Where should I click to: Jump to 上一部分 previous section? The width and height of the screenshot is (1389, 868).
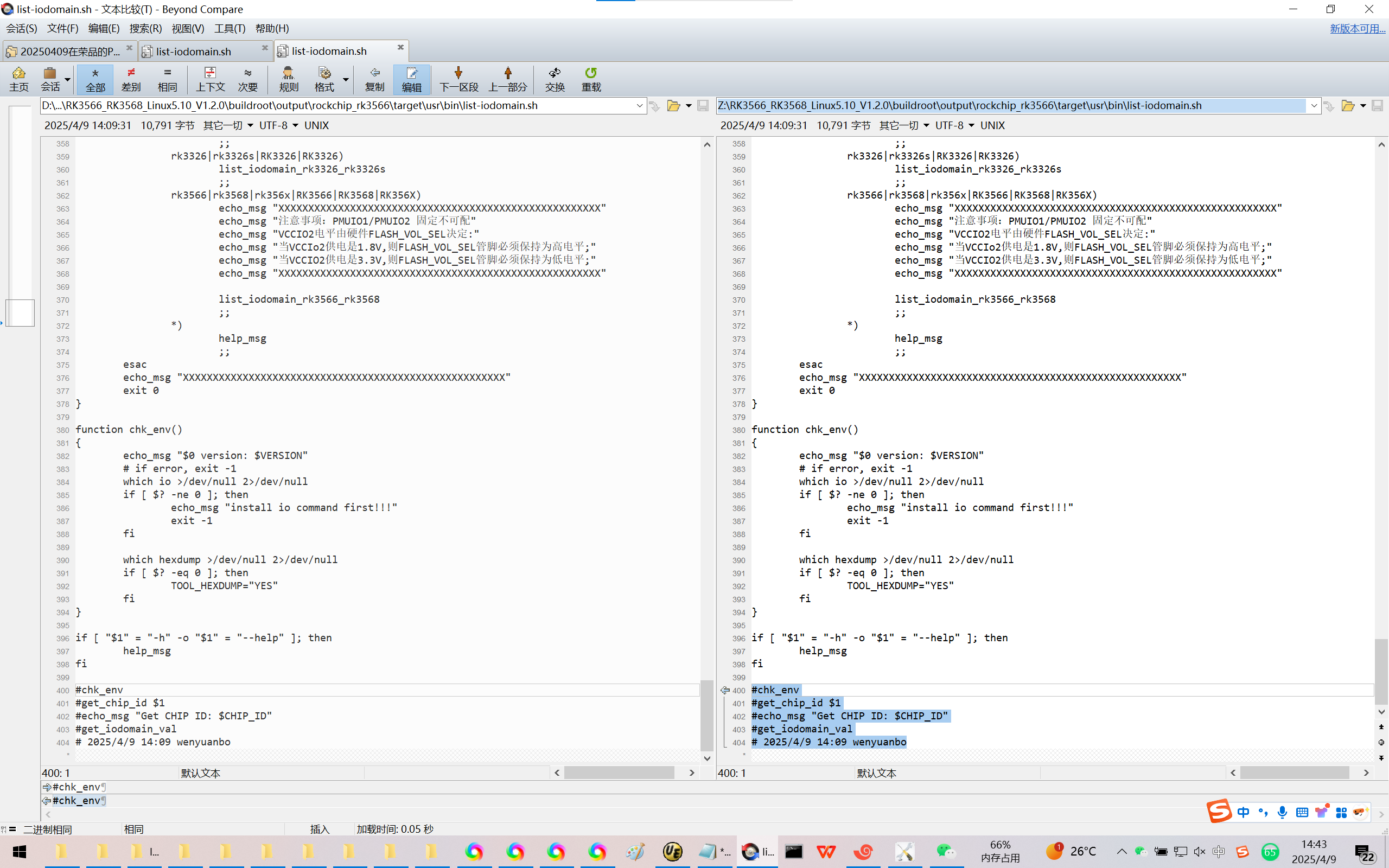[507, 79]
